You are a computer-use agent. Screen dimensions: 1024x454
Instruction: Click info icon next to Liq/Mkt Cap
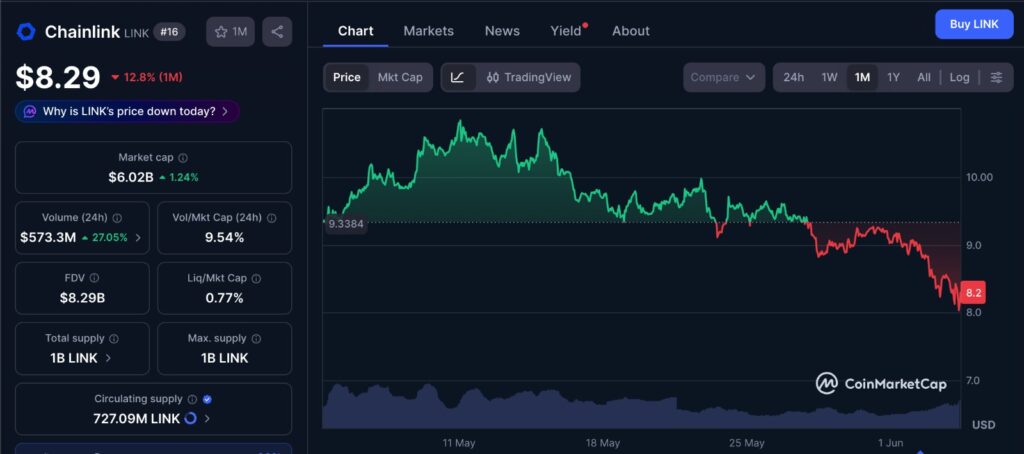click(256, 278)
